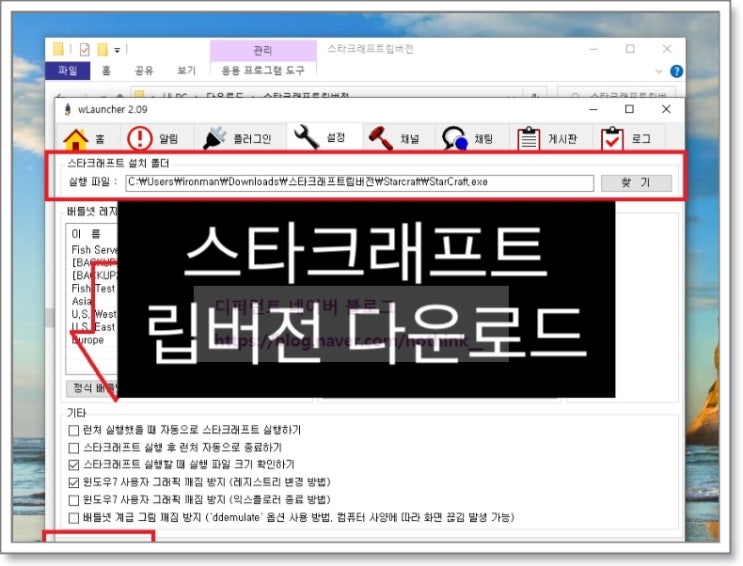Toggle Windows 7 graphics fix registry method

tap(73, 483)
